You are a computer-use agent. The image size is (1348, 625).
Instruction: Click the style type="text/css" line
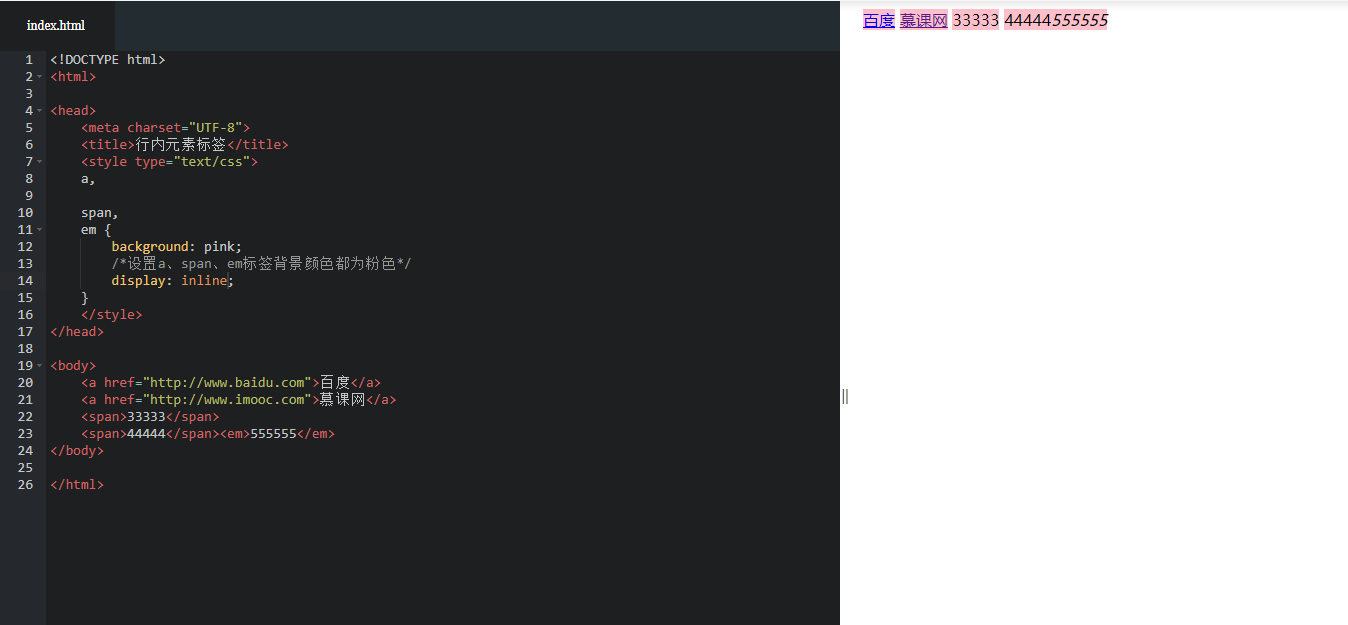pyautogui.click(x=169, y=162)
